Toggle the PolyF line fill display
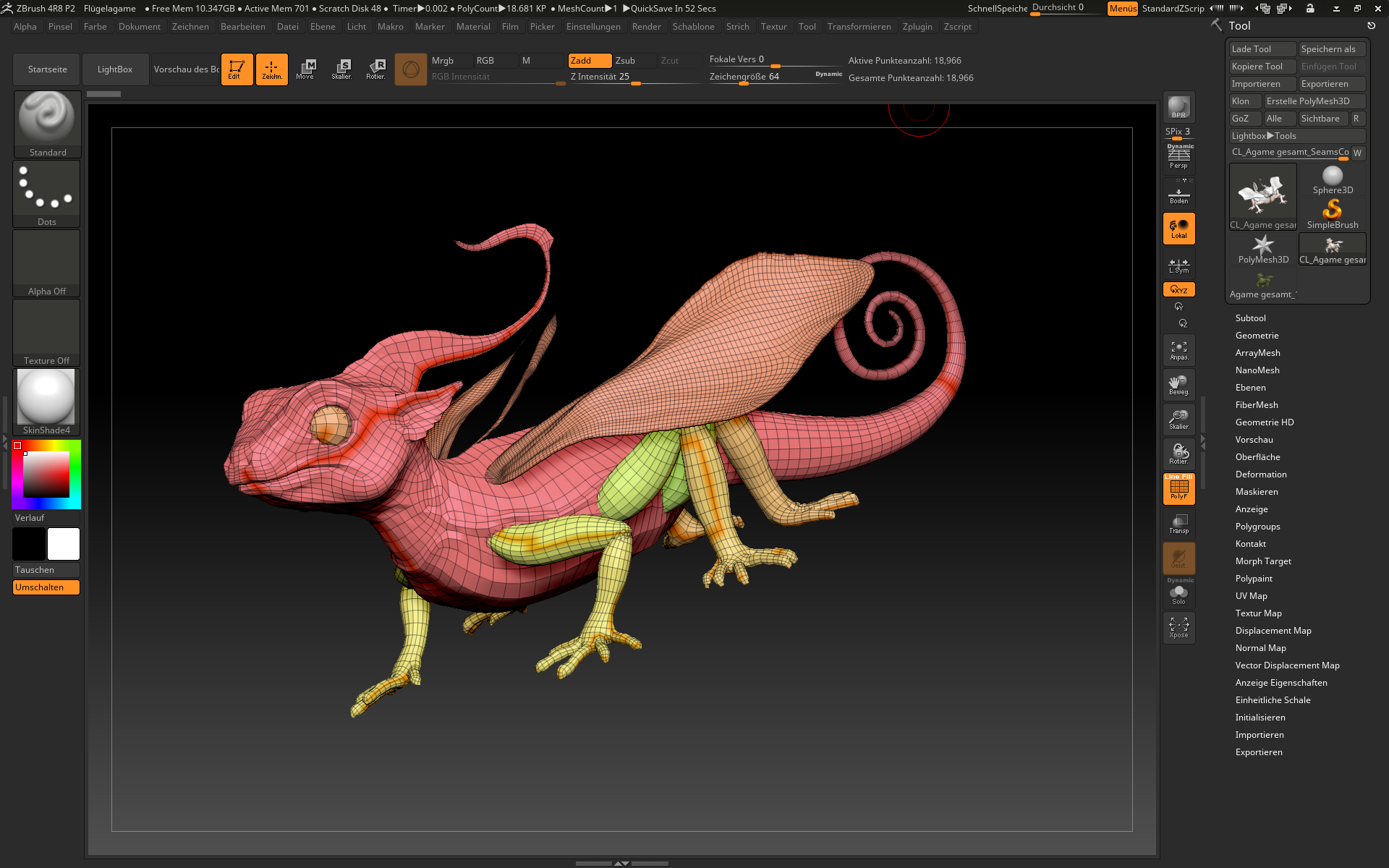1389x868 pixels. (1178, 489)
